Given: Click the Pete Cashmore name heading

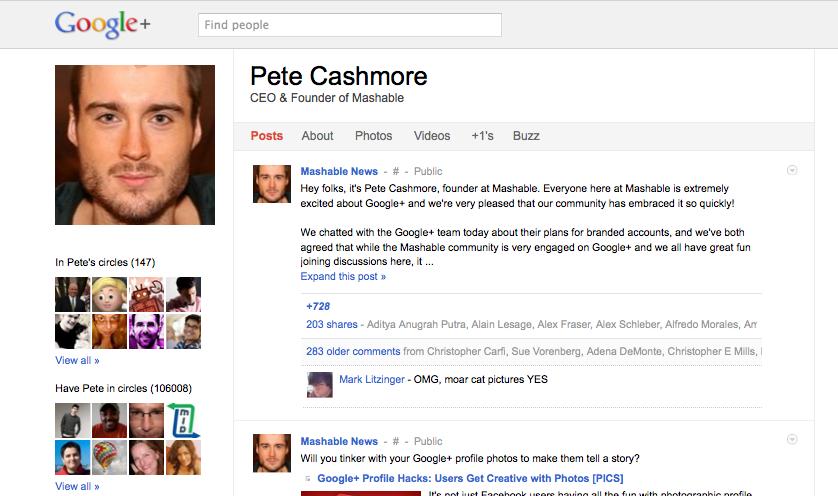Looking at the screenshot, I should tap(339, 76).
